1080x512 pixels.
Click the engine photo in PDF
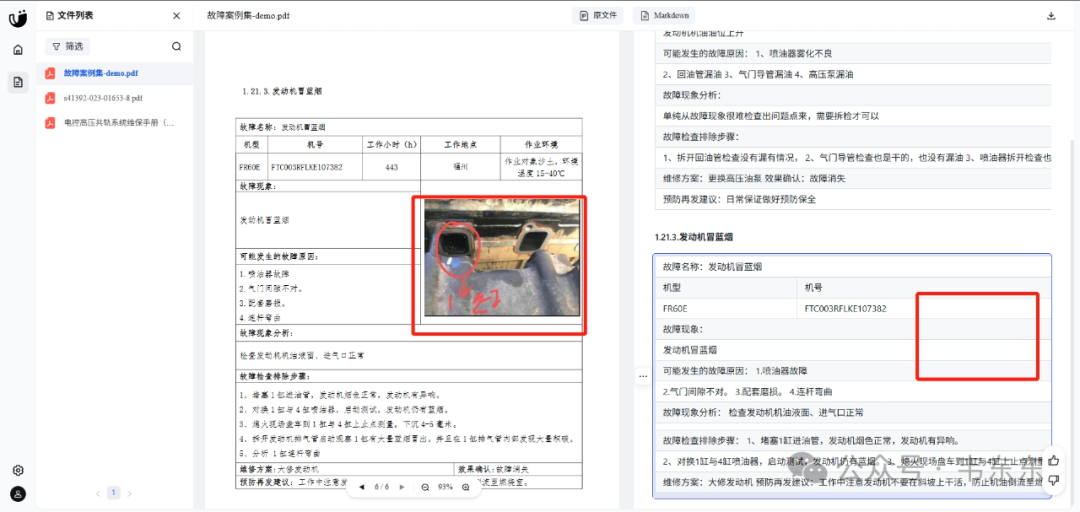(502, 258)
